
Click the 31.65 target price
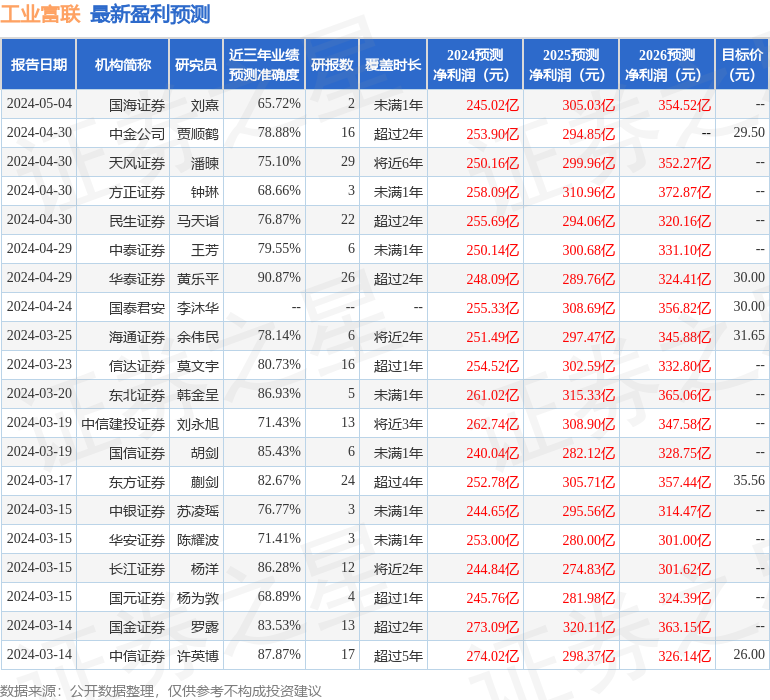(x=749, y=336)
